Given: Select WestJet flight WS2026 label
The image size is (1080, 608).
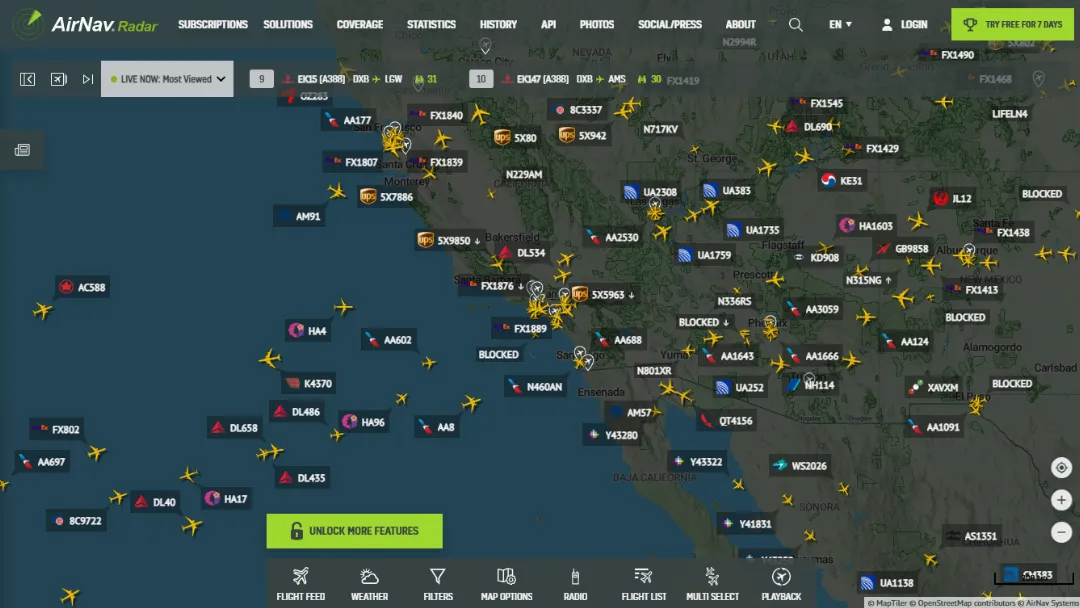Looking at the screenshot, I should (x=800, y=465).
